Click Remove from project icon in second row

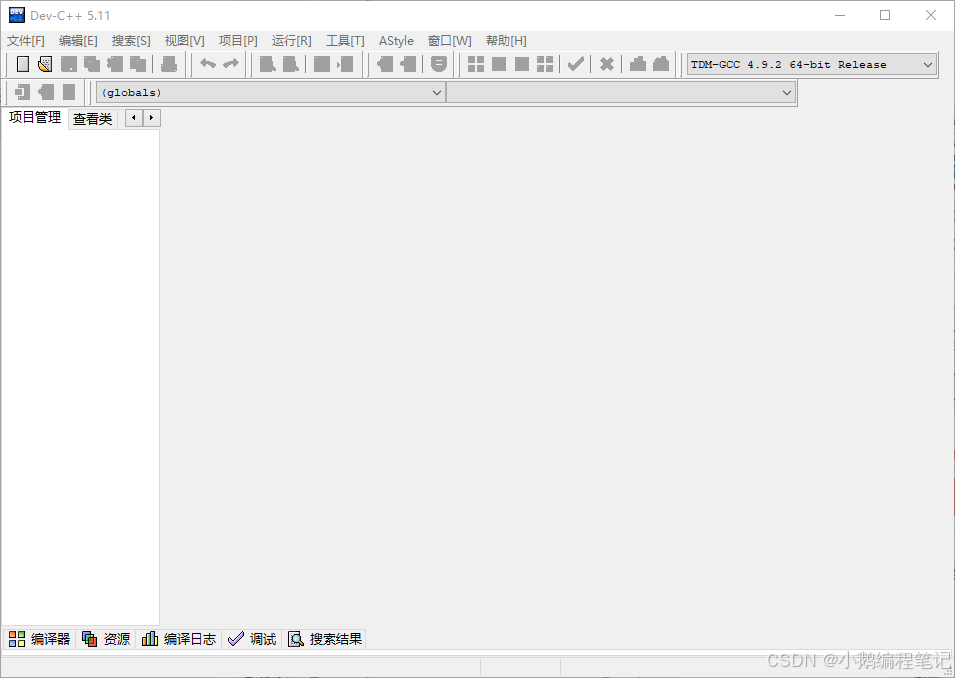tap(46, 92)
